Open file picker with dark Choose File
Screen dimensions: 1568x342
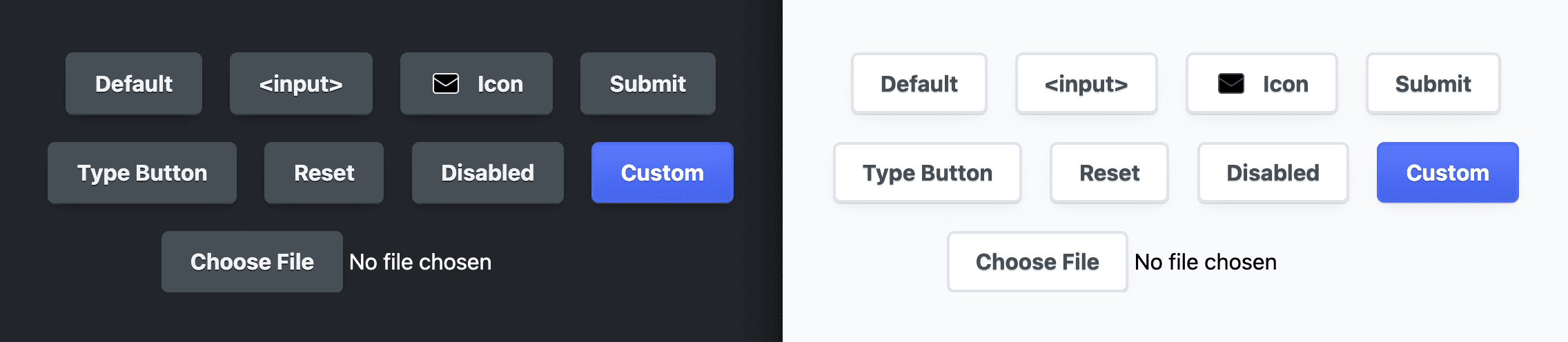[252, 262]
